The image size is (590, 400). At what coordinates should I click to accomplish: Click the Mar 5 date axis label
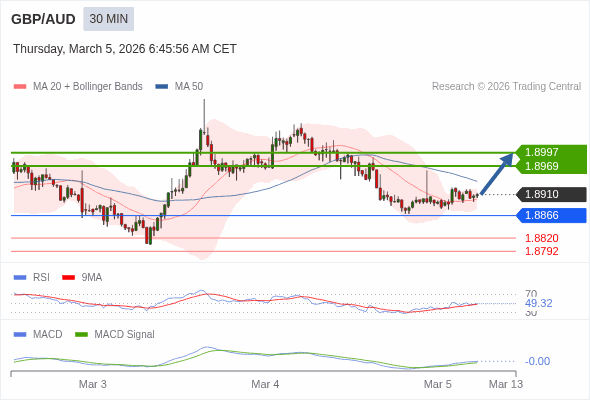438,384
